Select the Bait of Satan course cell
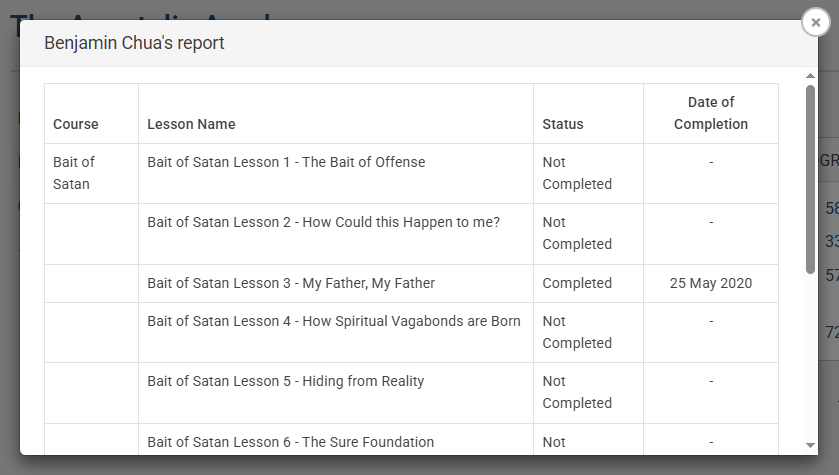This screenshot has height=475, width=839. coord(72,173)
